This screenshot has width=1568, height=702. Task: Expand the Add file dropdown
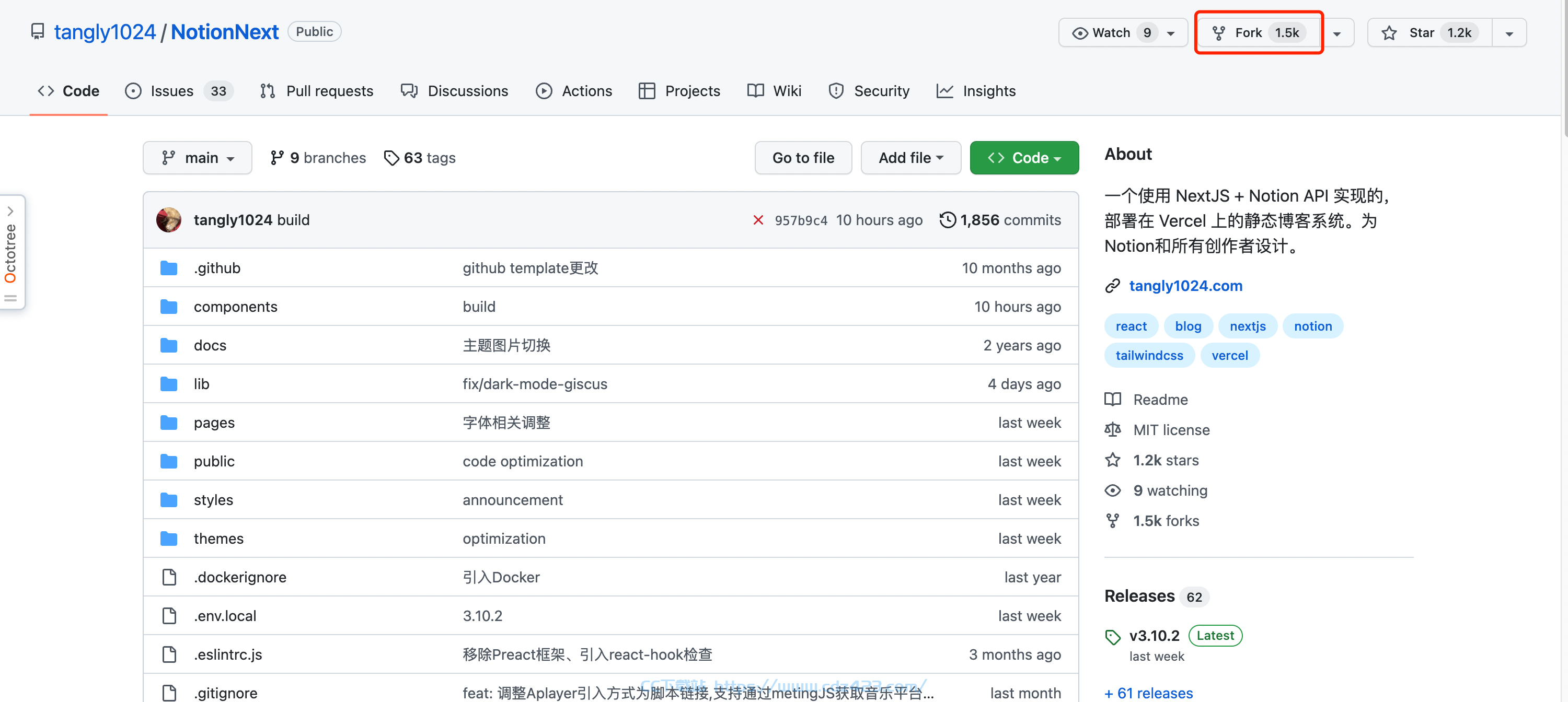[x=910, y=158]
